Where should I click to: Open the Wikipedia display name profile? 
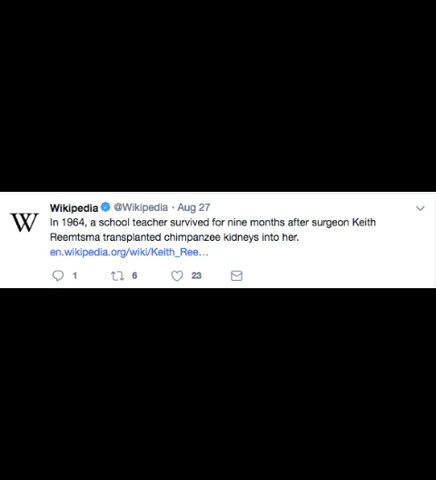[74, 208]
